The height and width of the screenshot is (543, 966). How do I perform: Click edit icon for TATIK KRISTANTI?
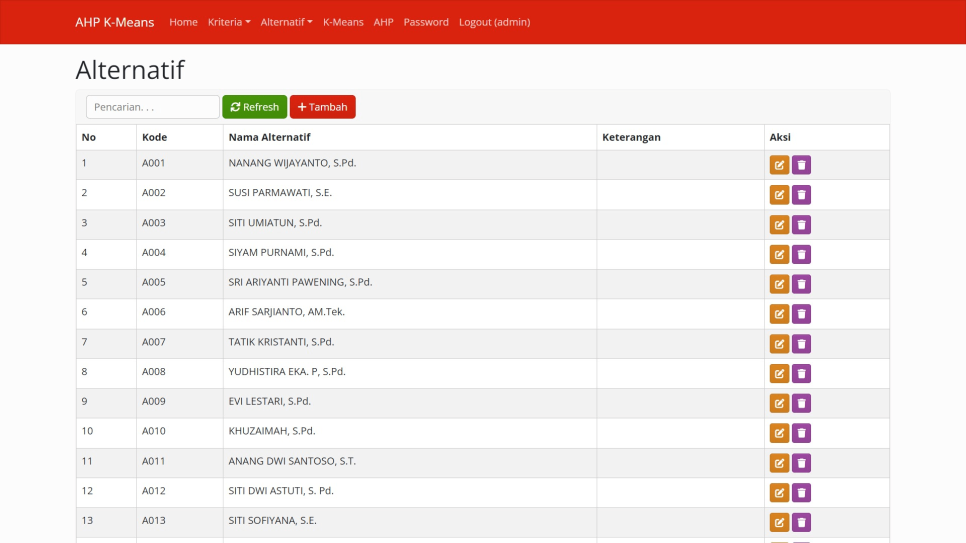(779, 344)
